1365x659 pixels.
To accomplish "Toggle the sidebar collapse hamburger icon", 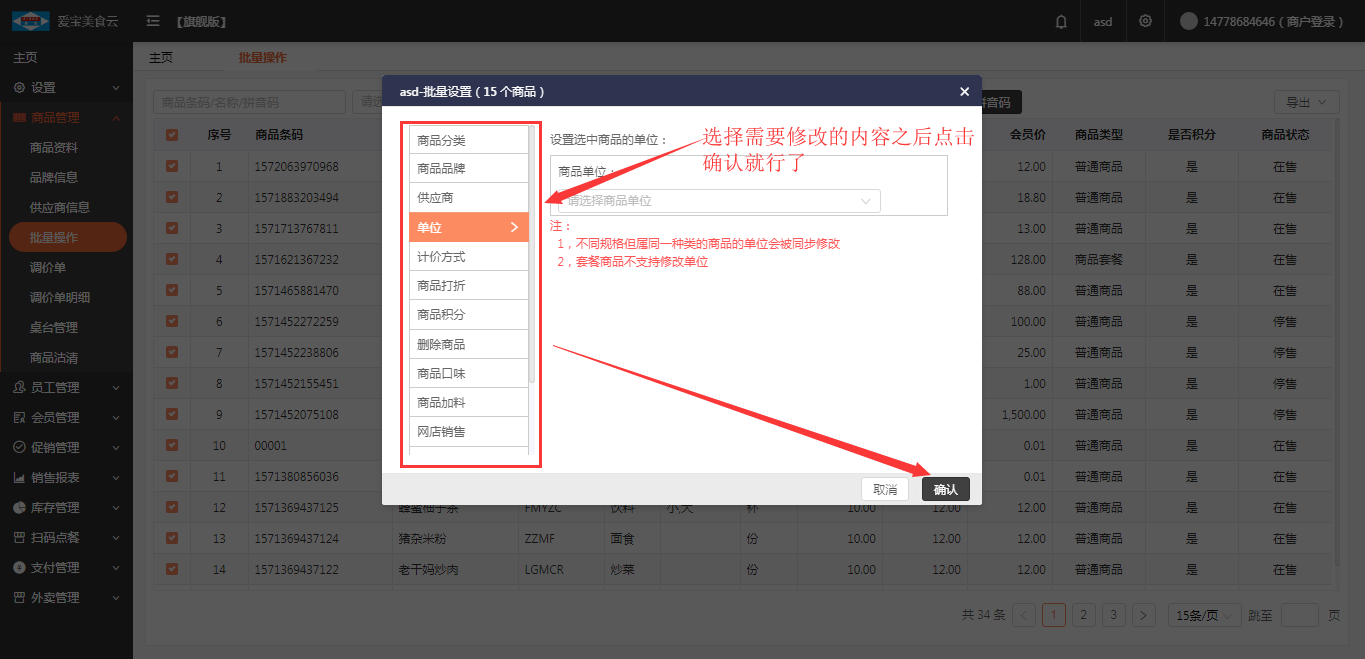I will [153, 21].
